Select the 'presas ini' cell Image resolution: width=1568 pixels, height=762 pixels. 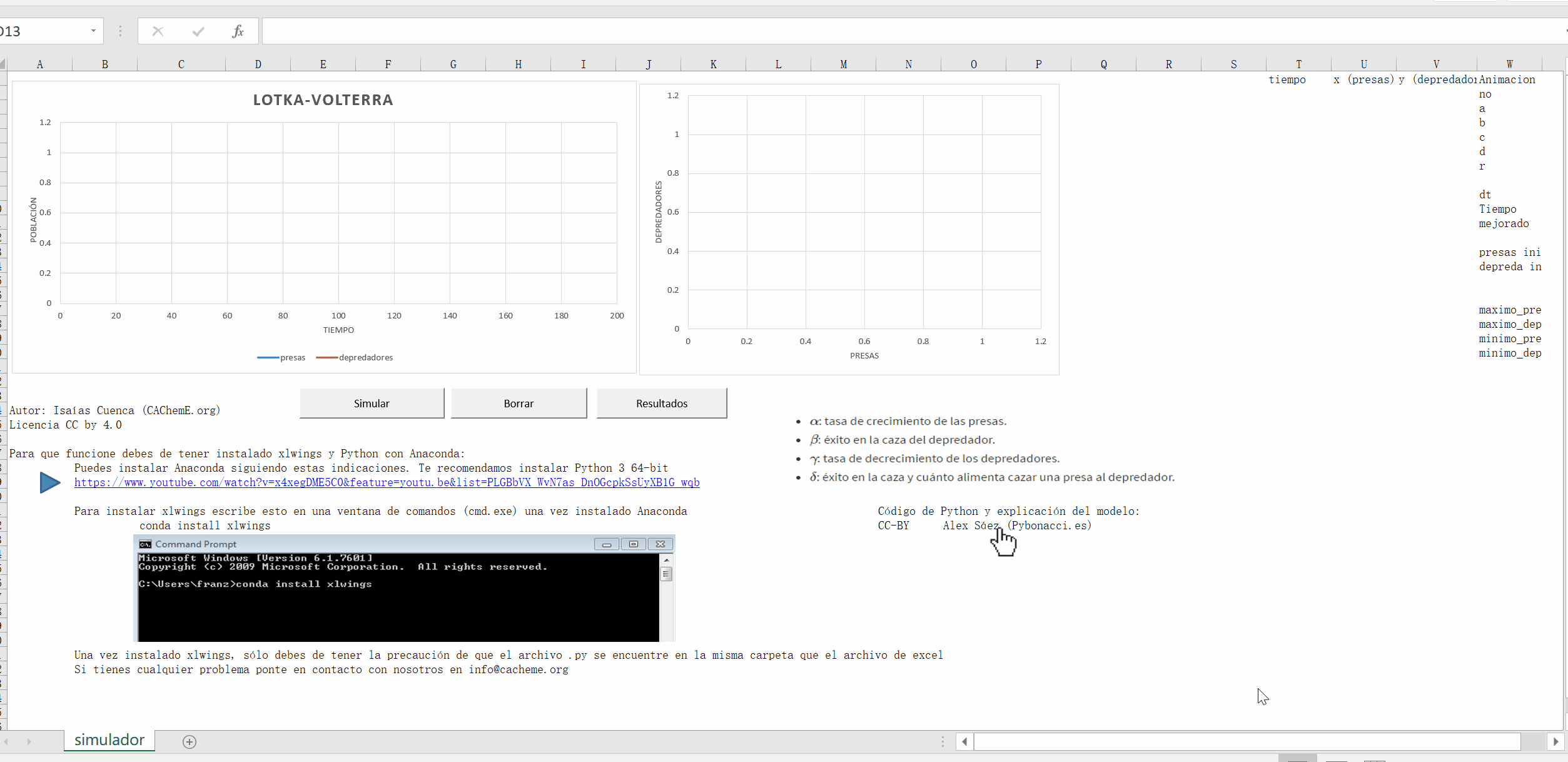[x=1509, y=252]
